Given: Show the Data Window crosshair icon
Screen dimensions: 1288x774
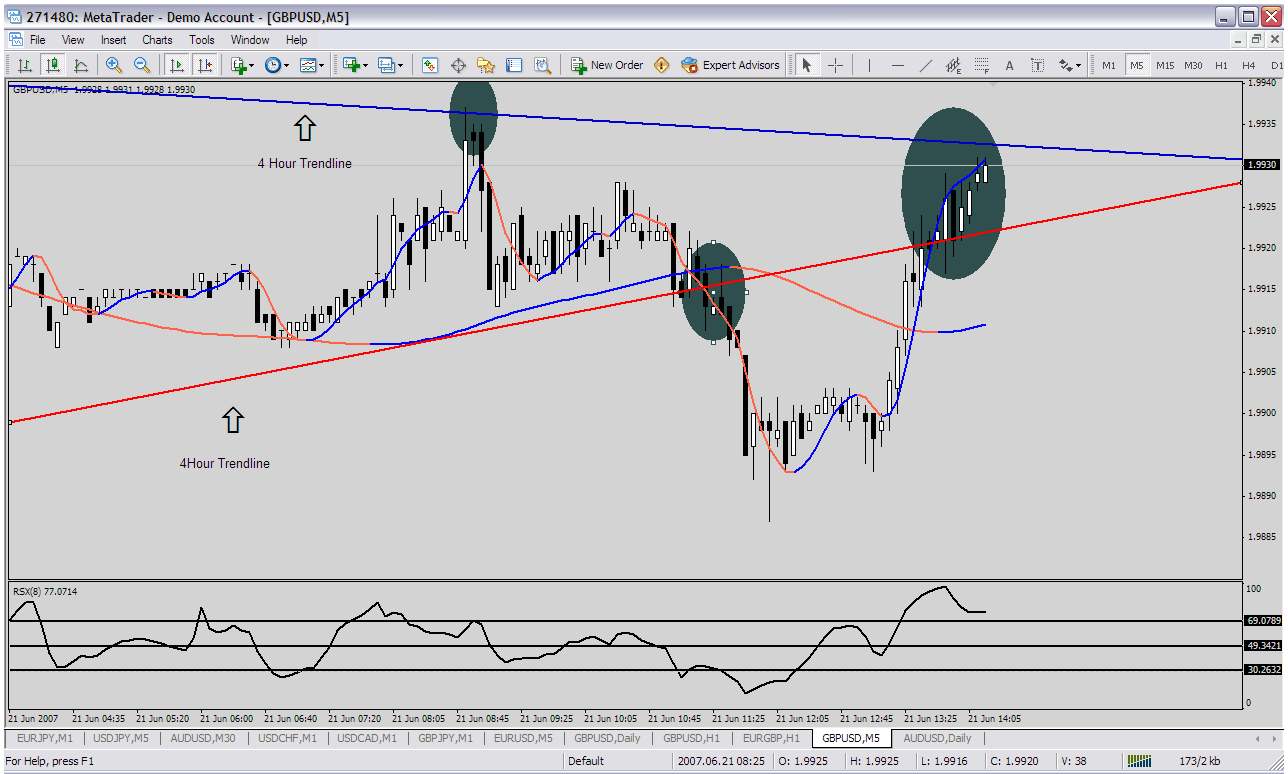Looking at the screenshot, I should point(458,65).
